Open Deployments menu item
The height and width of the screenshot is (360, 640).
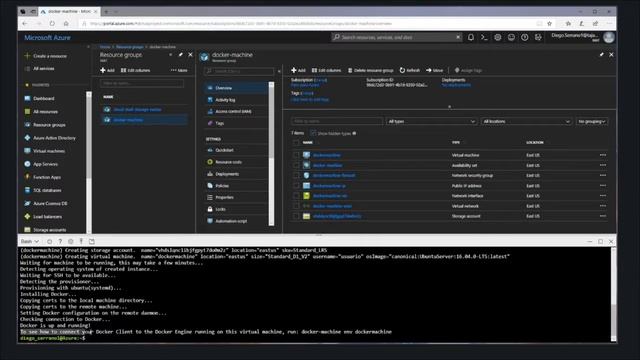(237, 174)
